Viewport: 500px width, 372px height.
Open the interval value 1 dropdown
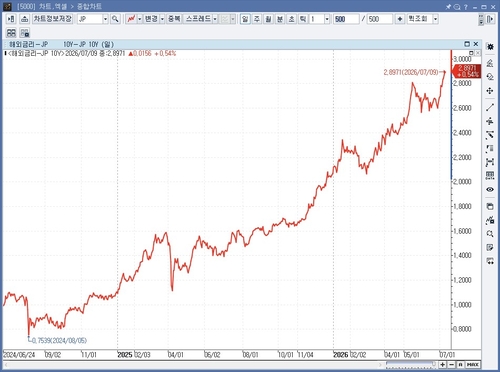pos(327,19)
